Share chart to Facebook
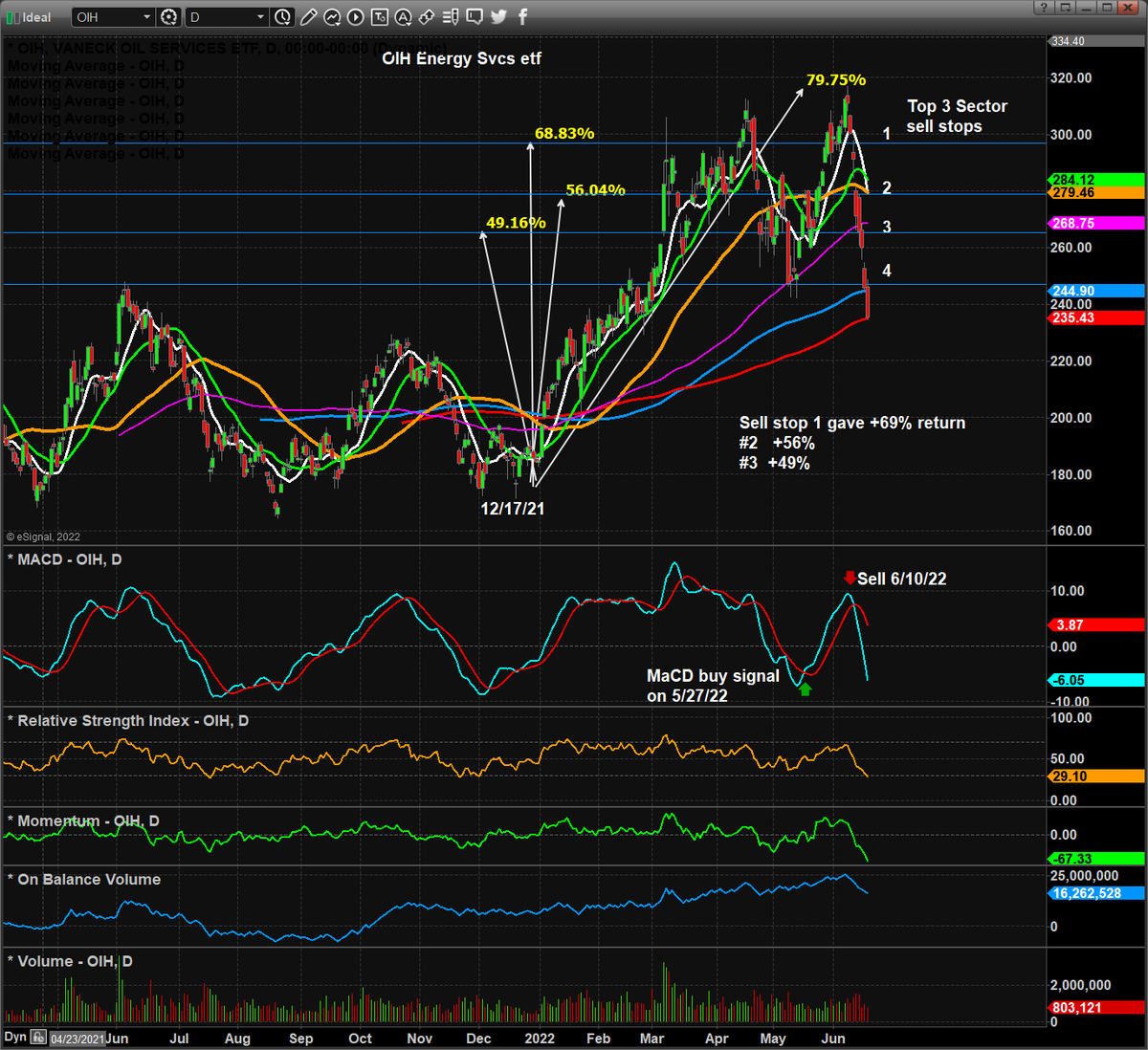Screen dimensions: 1148x1050 (523, 16)
